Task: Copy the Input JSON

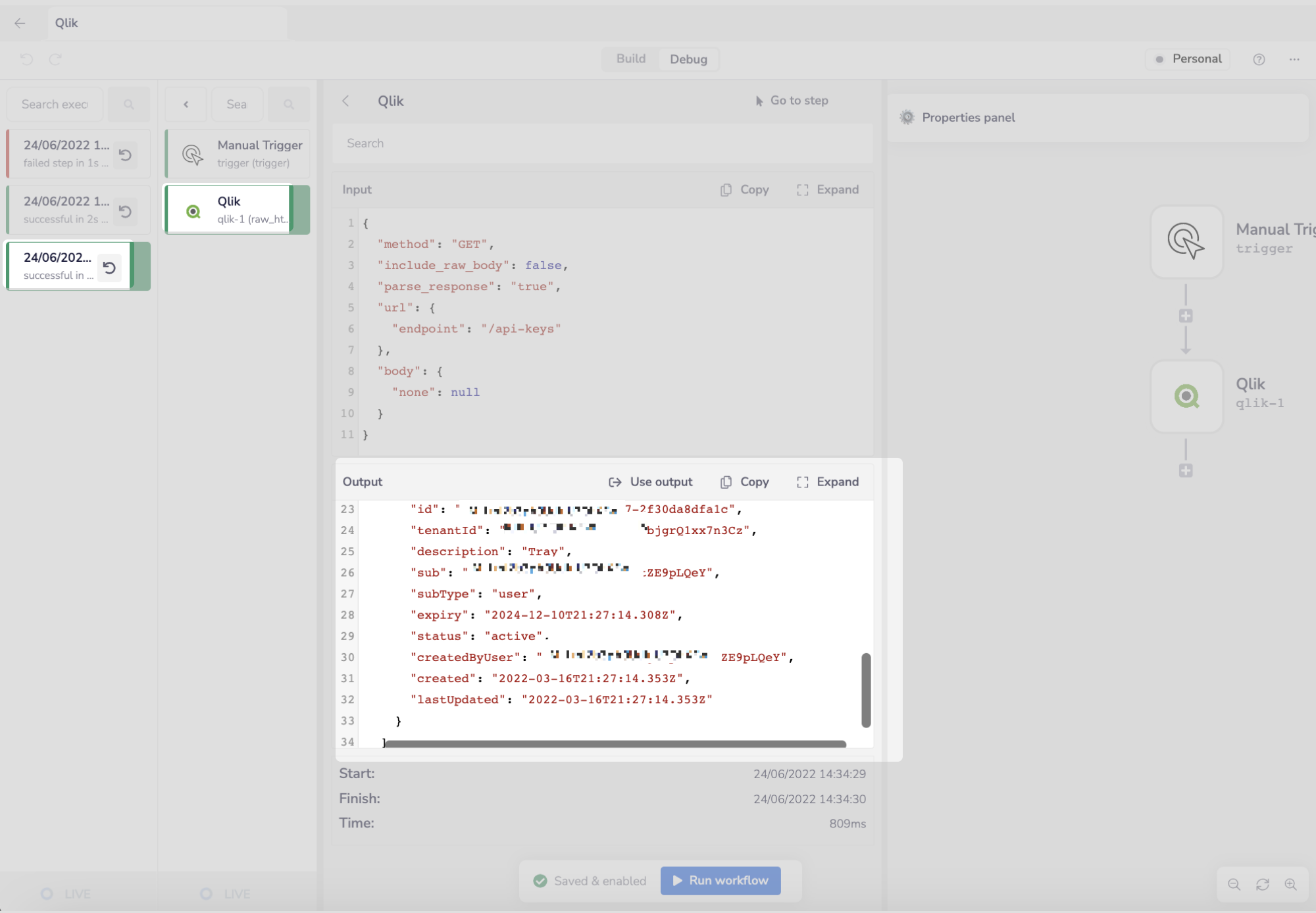Action: point(745,189)
